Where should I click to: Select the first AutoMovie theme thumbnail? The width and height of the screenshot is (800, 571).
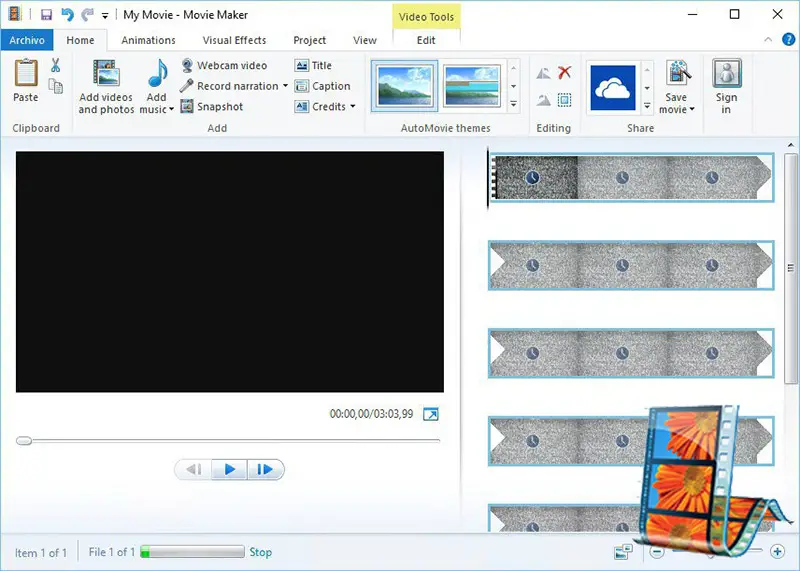point(405,86)
